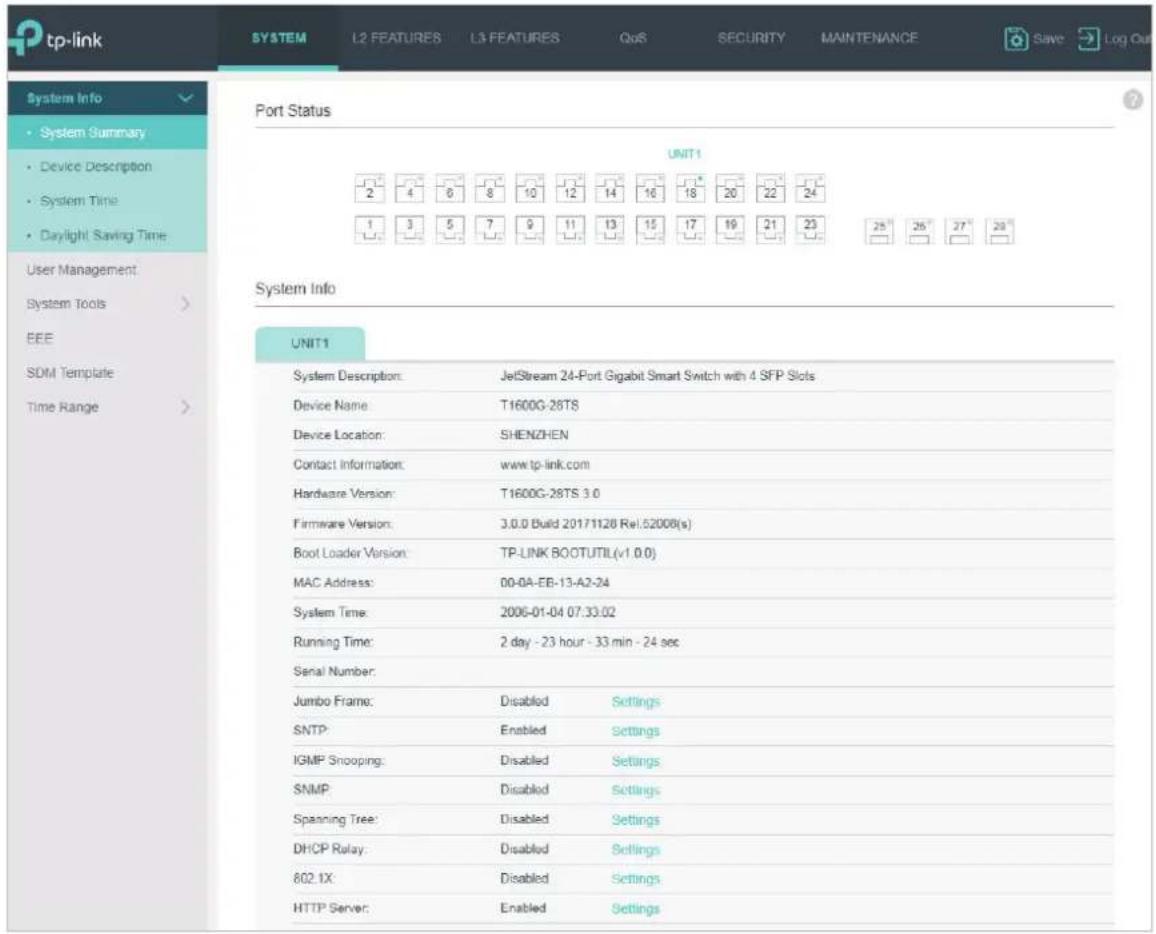Select port 5 icon in Port Status

[450, 229]
